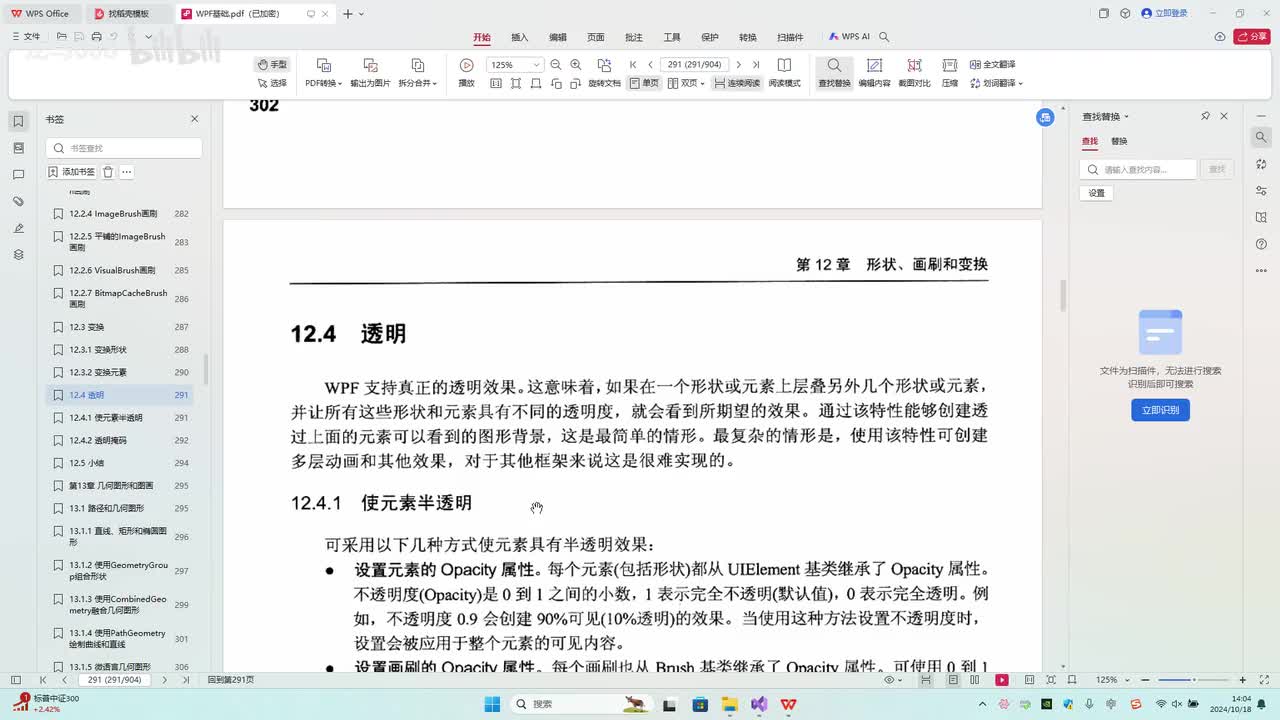Toggle continuous reading (连续阅读)

pyautogui.click(x=737, y=83)
